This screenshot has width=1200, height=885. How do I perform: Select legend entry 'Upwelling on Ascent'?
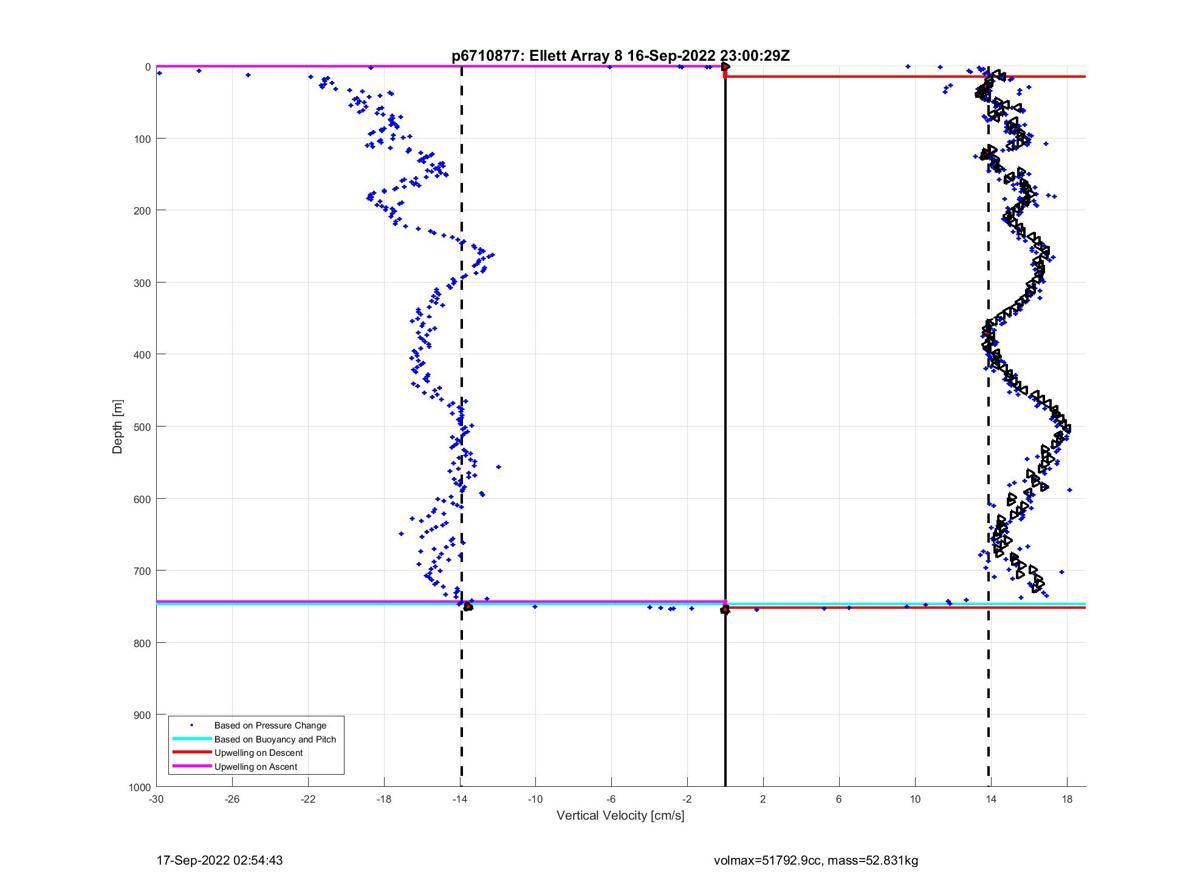(255, 767)
